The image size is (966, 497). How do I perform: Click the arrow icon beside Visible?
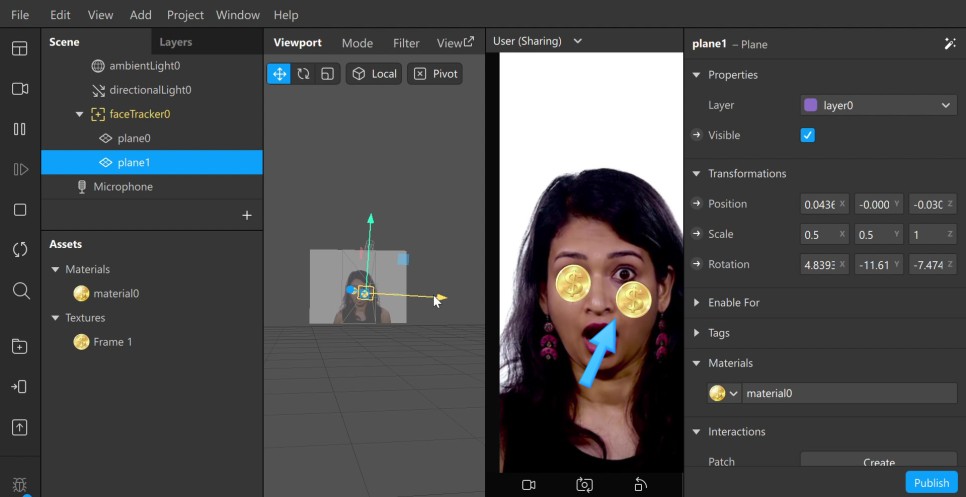click(x=697, y=135)
